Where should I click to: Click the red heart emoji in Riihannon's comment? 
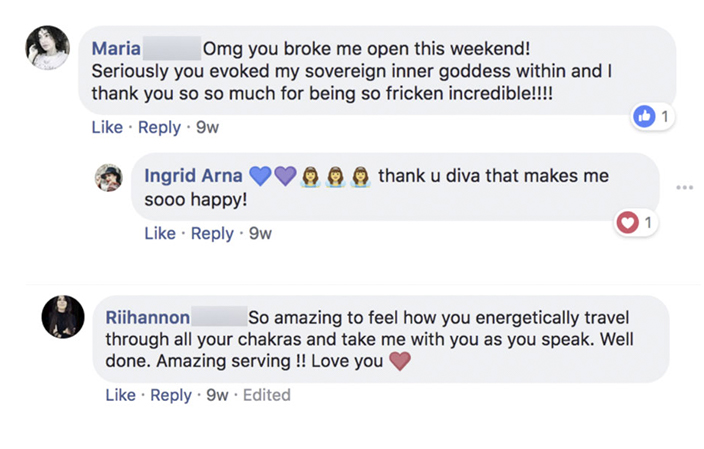click(x=400, y=361)
